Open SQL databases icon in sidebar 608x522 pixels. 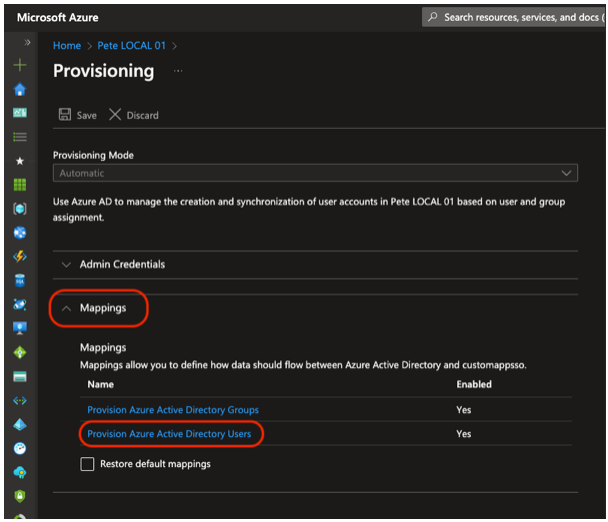[20, 280]
